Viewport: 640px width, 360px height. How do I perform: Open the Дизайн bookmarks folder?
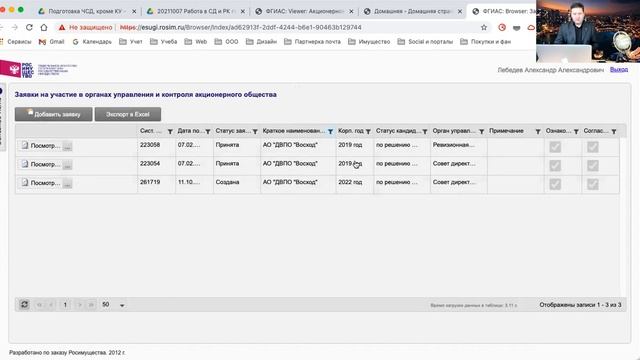pyautogui.click(x=261, y=42)
